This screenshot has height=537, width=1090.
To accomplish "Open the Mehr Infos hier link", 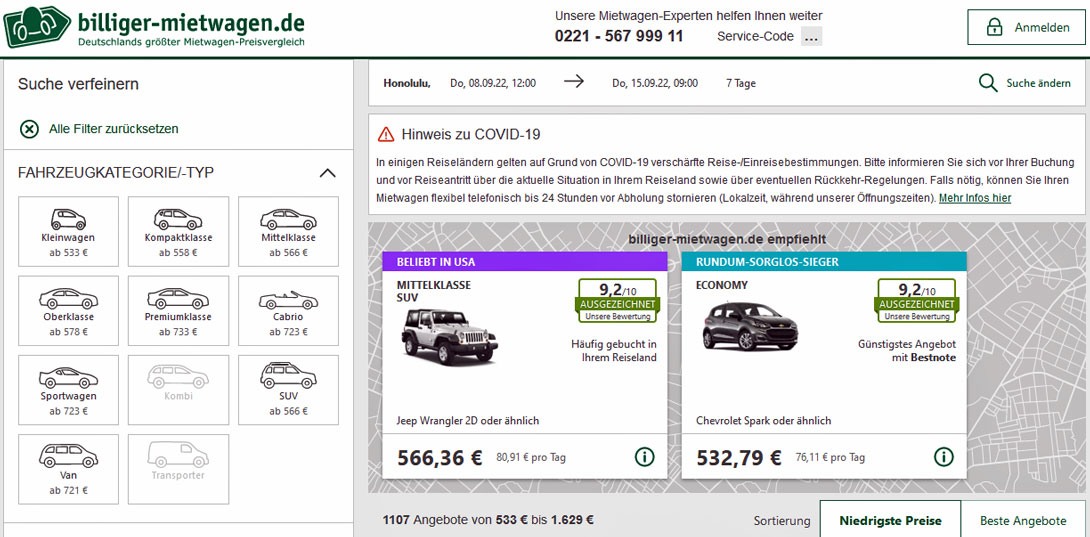I will [975, 198].
